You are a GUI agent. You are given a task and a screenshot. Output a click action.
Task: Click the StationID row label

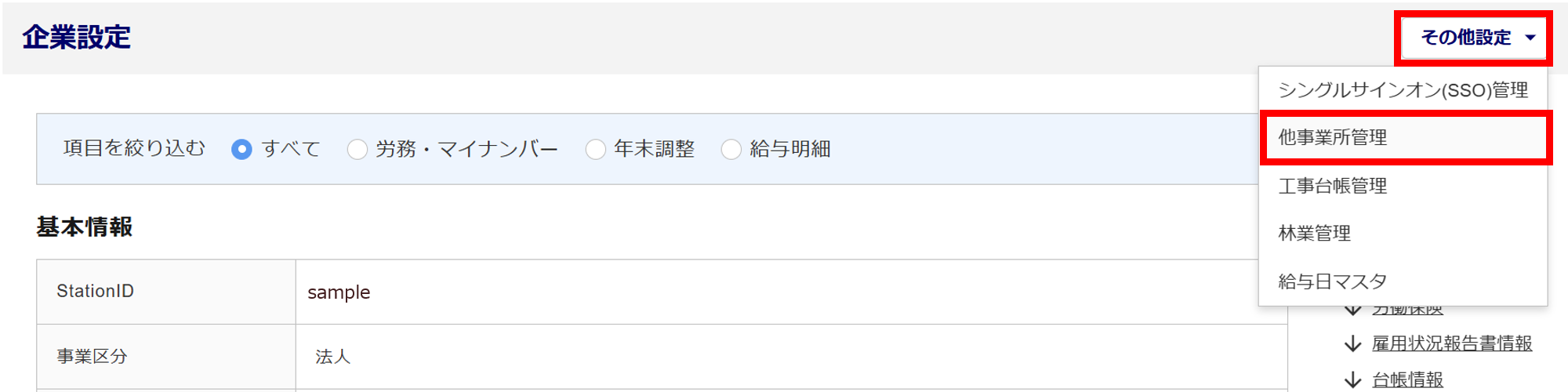pyautogui.click(x=95, y=292)
